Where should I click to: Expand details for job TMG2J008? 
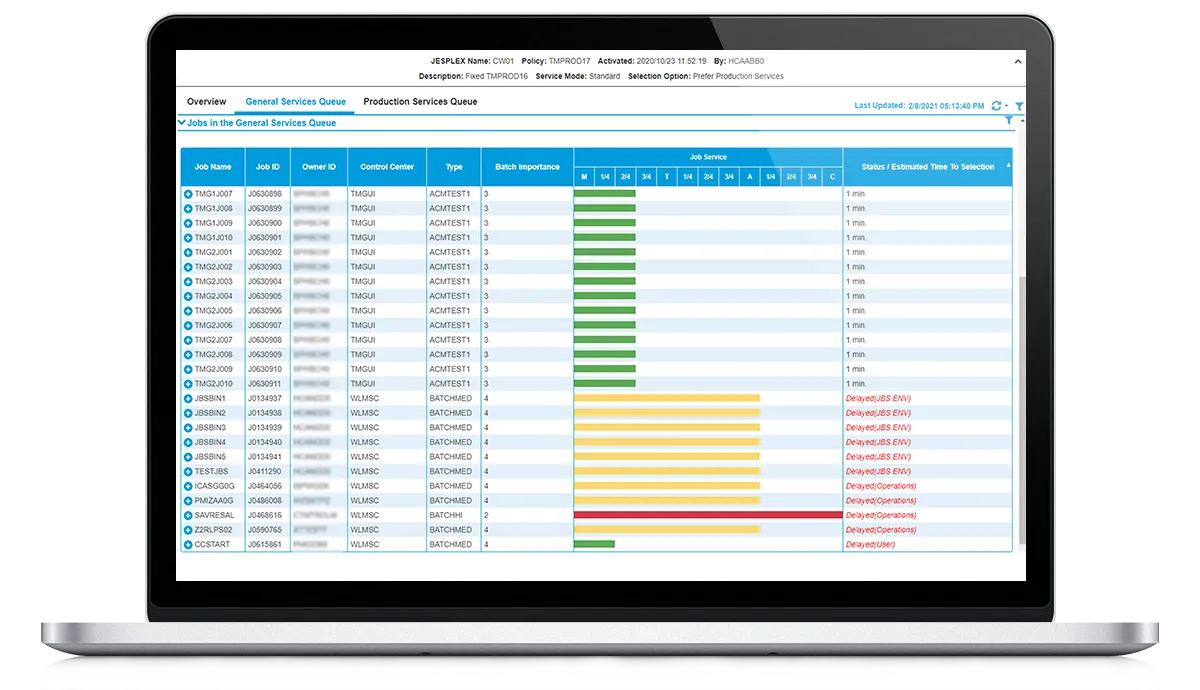pyautogui.click(x=188, y=354)
